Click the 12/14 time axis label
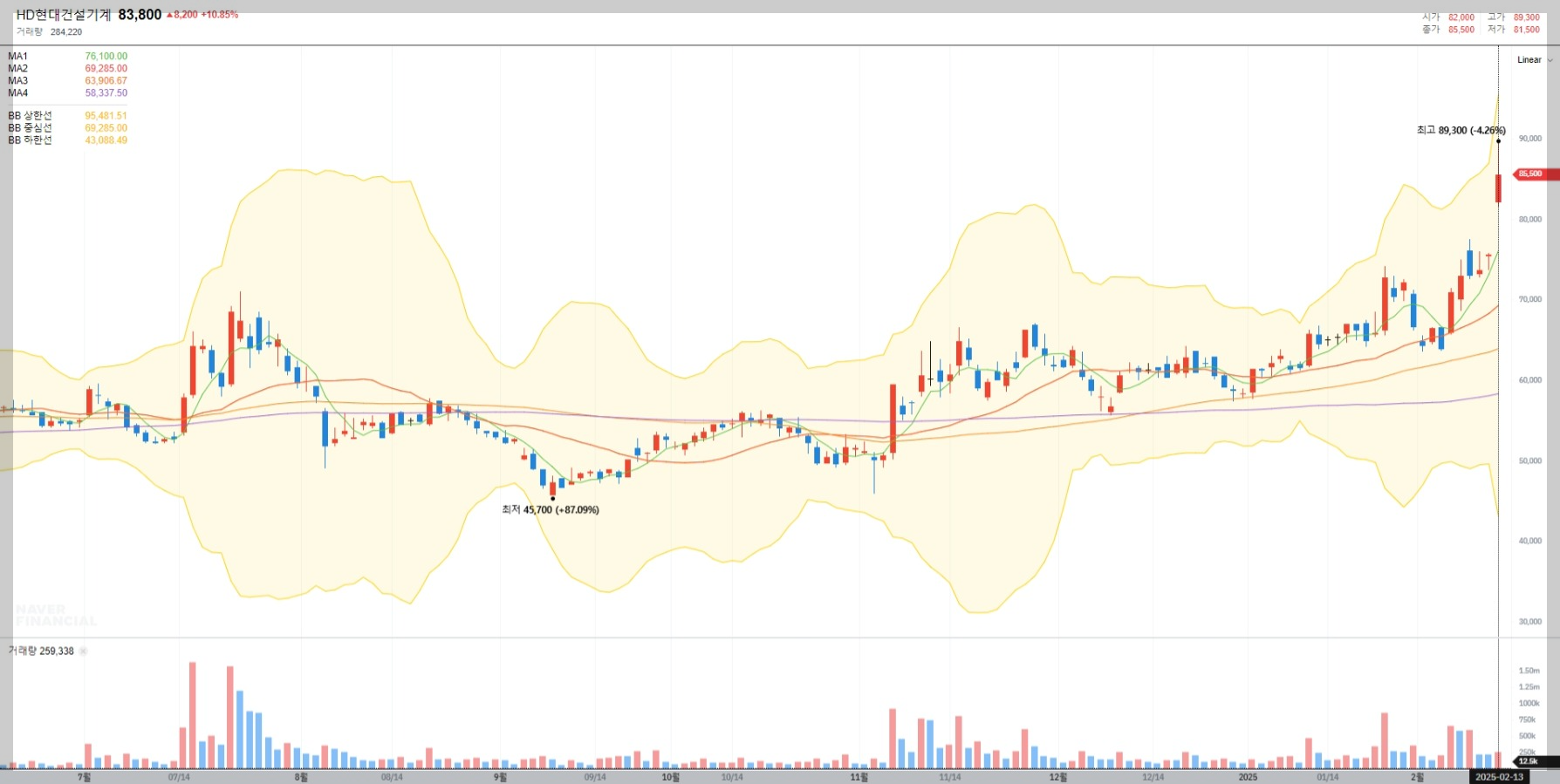 pyautogui.click(x=1153, y=777)
